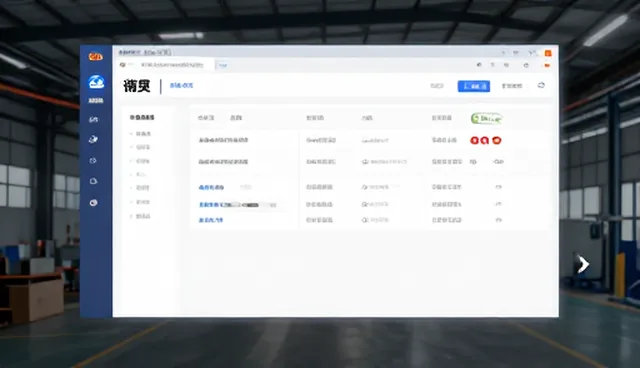Screen dimensions: 640x368
Task: Open the blue link in the third table row
Action: pyautogui.click(x=211, y=187)
